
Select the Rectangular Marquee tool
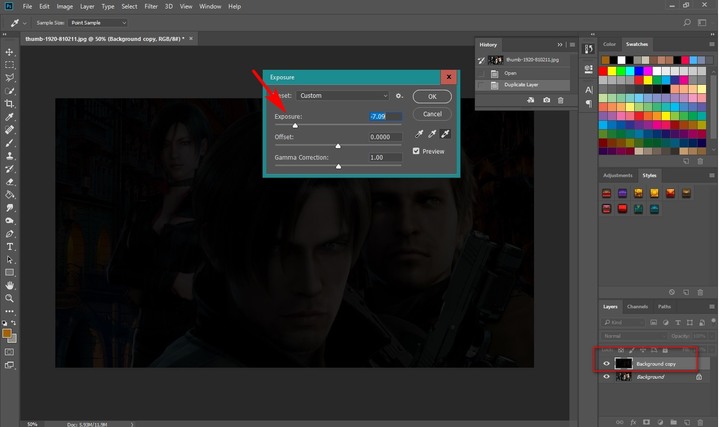10,65
